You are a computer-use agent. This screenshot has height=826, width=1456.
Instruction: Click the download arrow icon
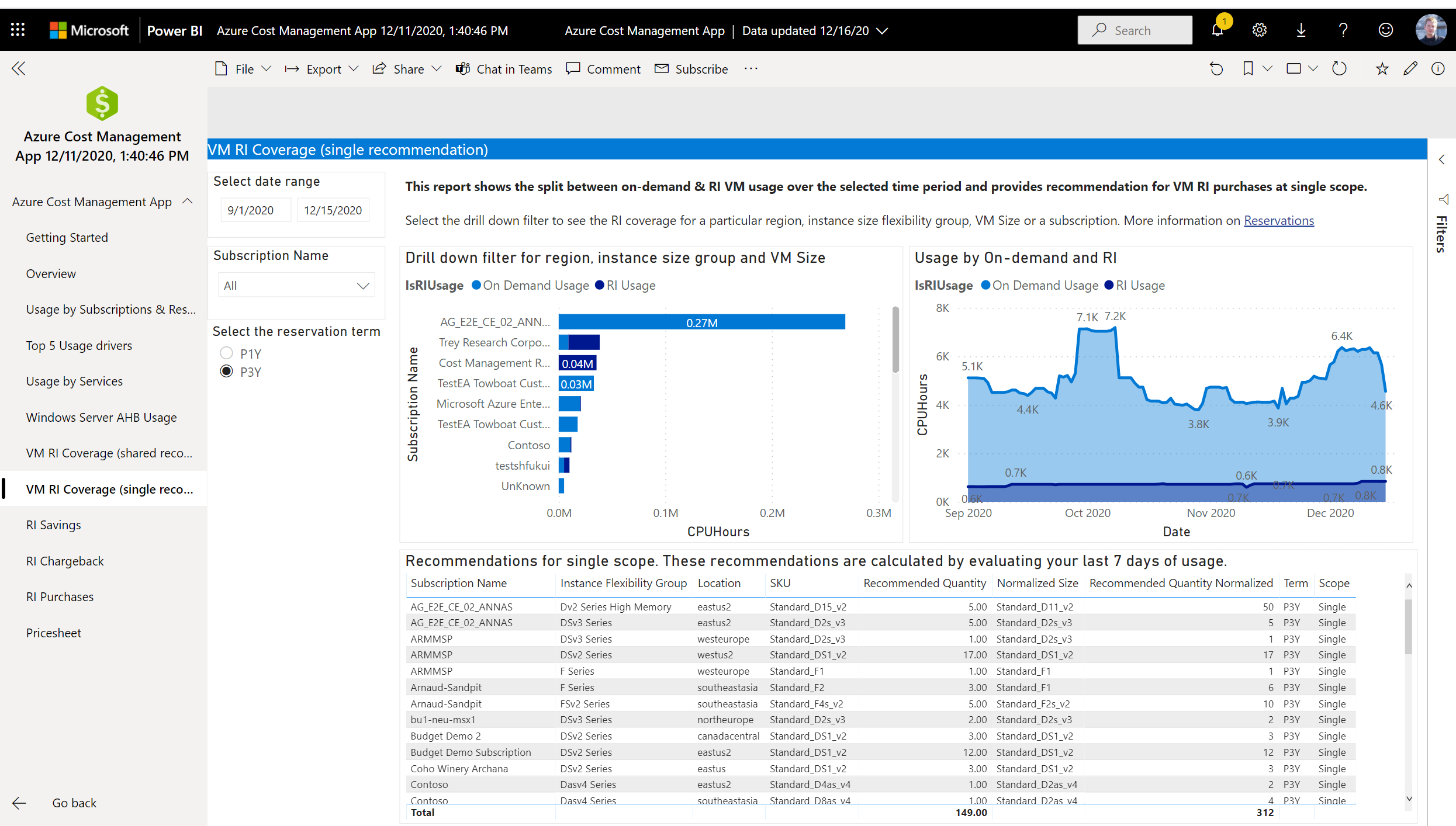coord(1301,30)
